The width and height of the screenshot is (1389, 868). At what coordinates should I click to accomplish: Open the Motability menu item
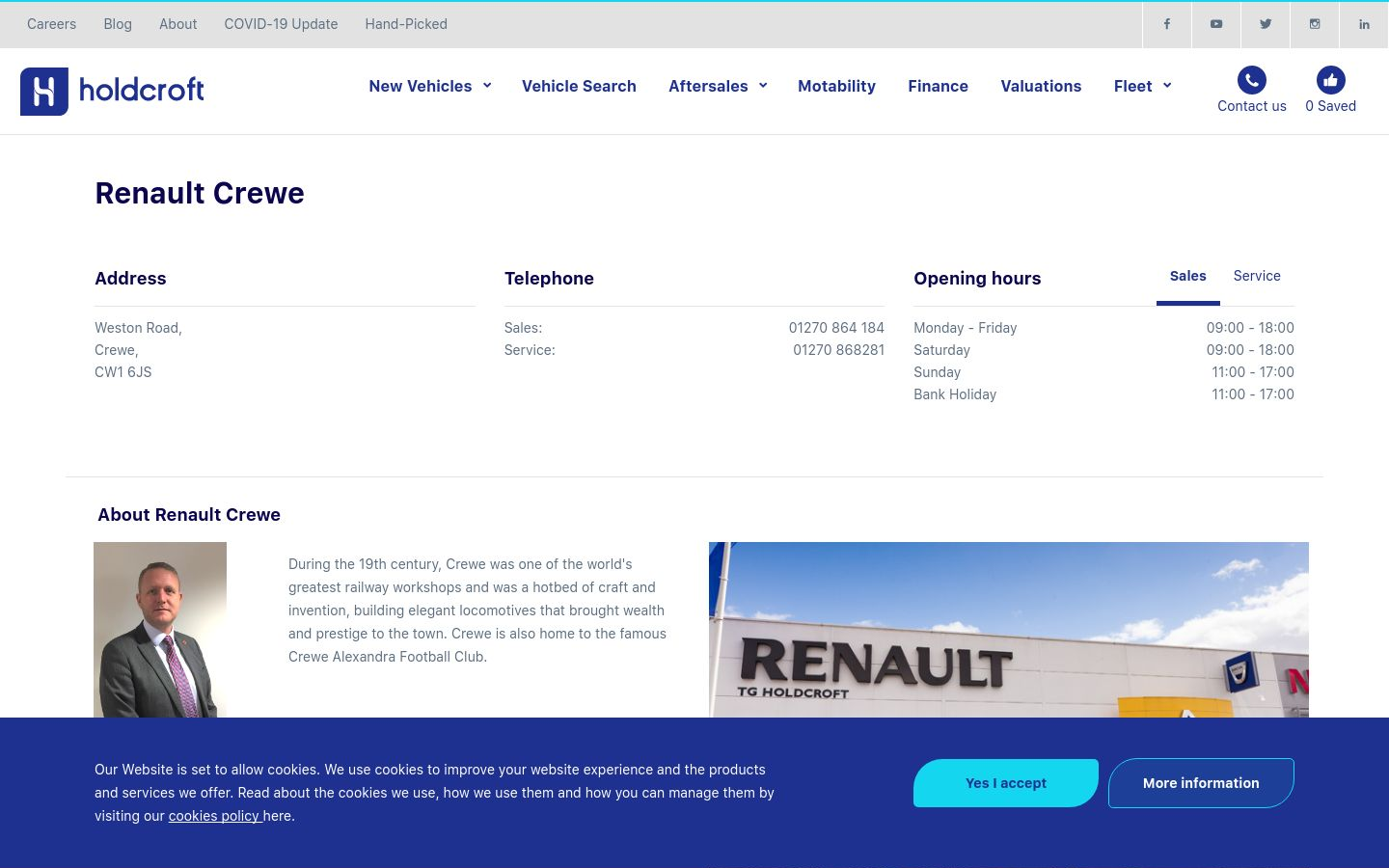[836, 86]
